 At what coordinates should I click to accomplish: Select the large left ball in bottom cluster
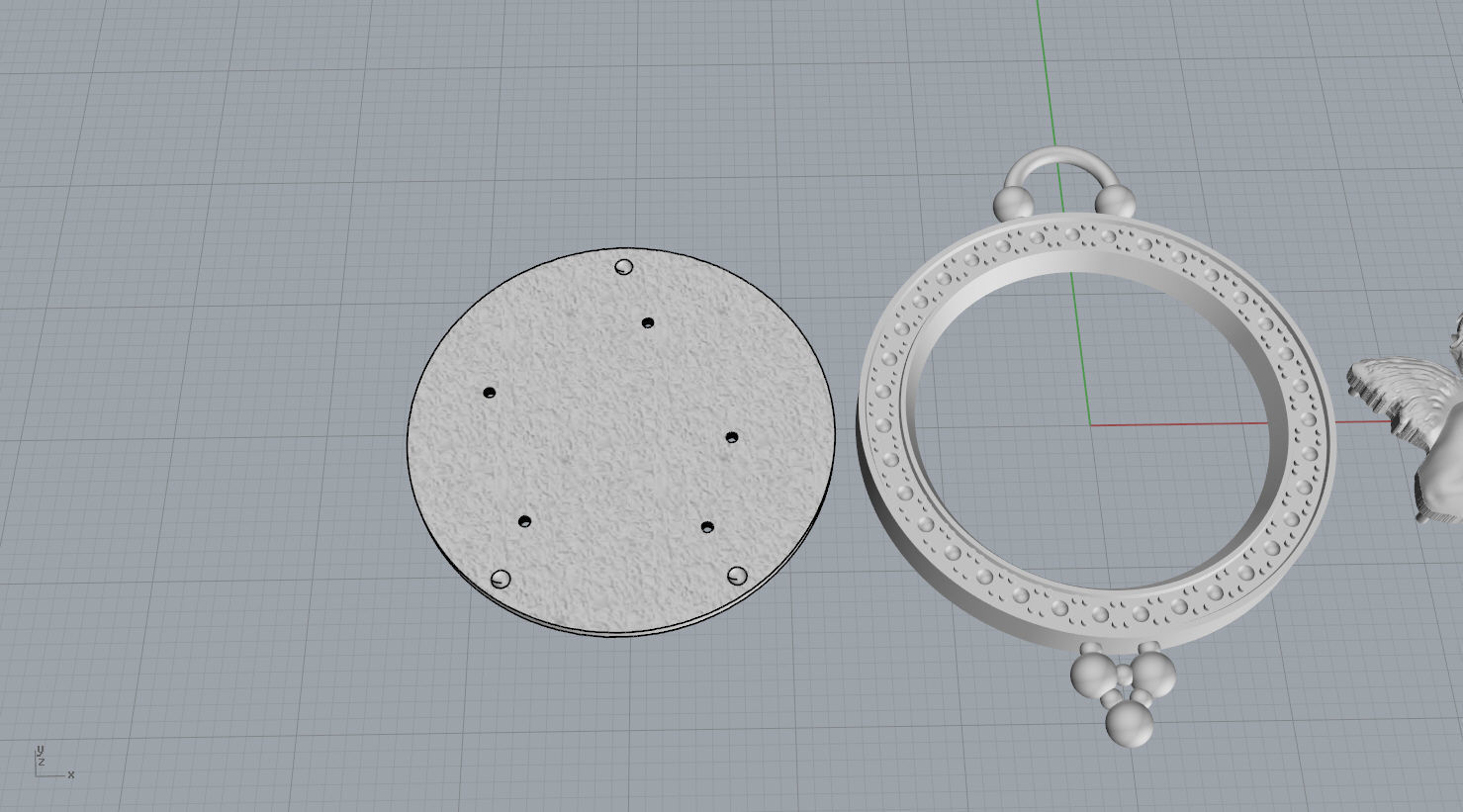click(1092, 677)
